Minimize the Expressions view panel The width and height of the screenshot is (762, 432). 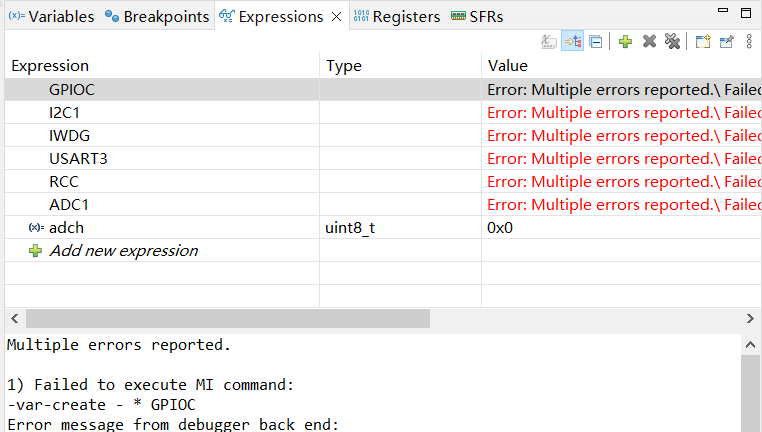723,11
